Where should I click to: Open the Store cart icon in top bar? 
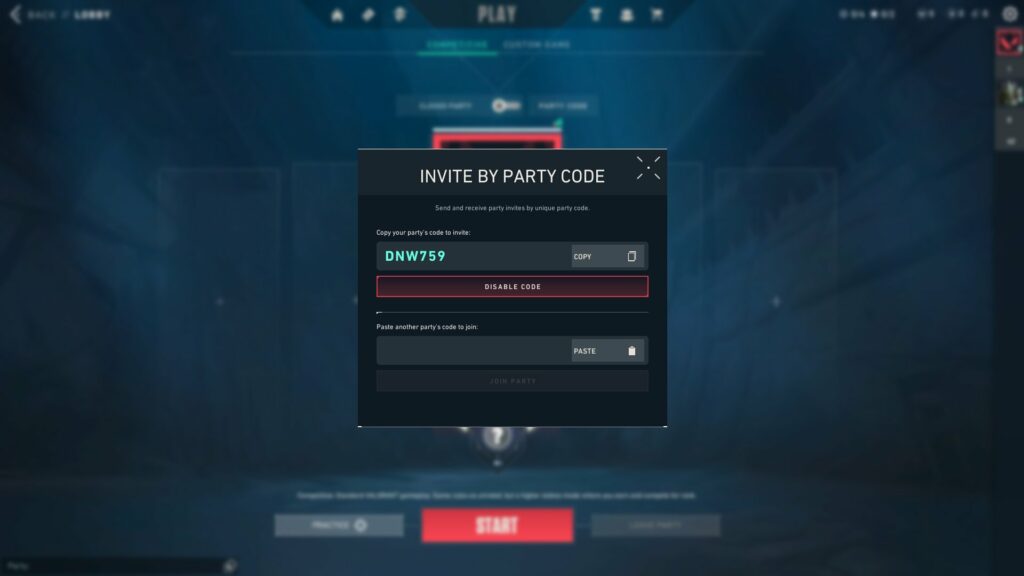(657, 14)
